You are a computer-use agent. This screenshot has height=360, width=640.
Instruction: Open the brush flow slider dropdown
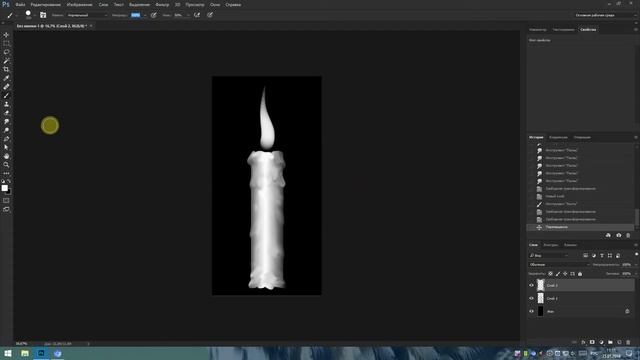click(x=188, y=15)
